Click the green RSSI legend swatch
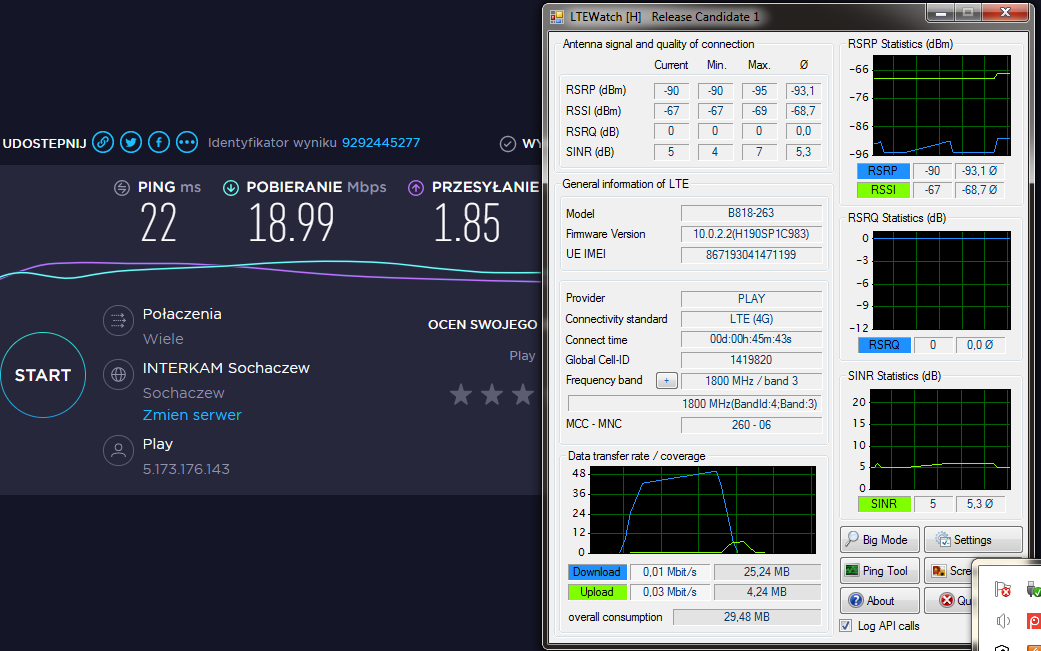 tap(883, 190)
